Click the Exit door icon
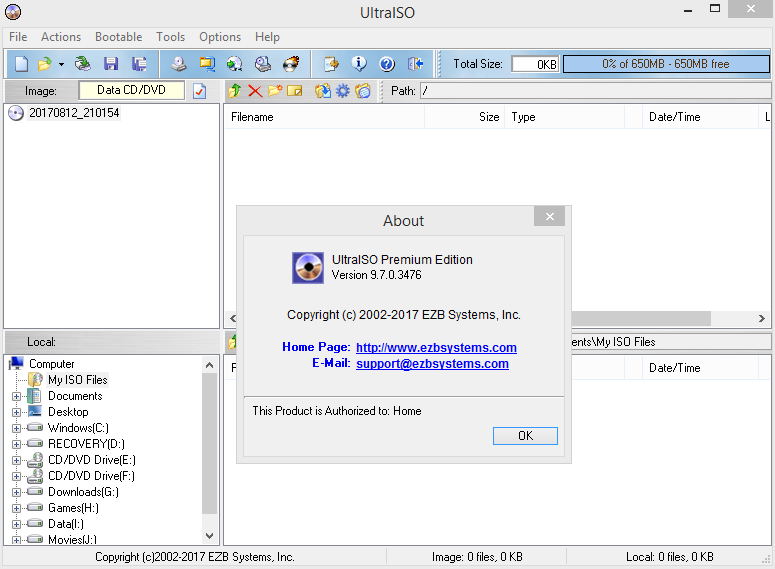The image size is (775, 569). coord(415,64)
